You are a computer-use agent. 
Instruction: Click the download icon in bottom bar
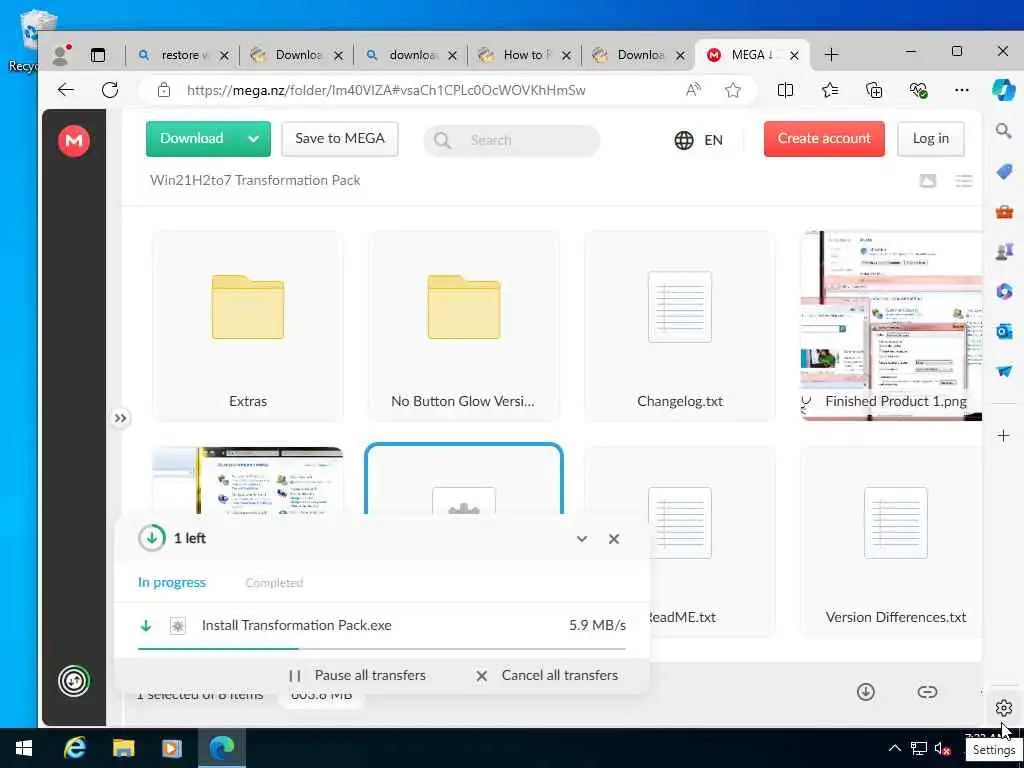tap(866, 692)
